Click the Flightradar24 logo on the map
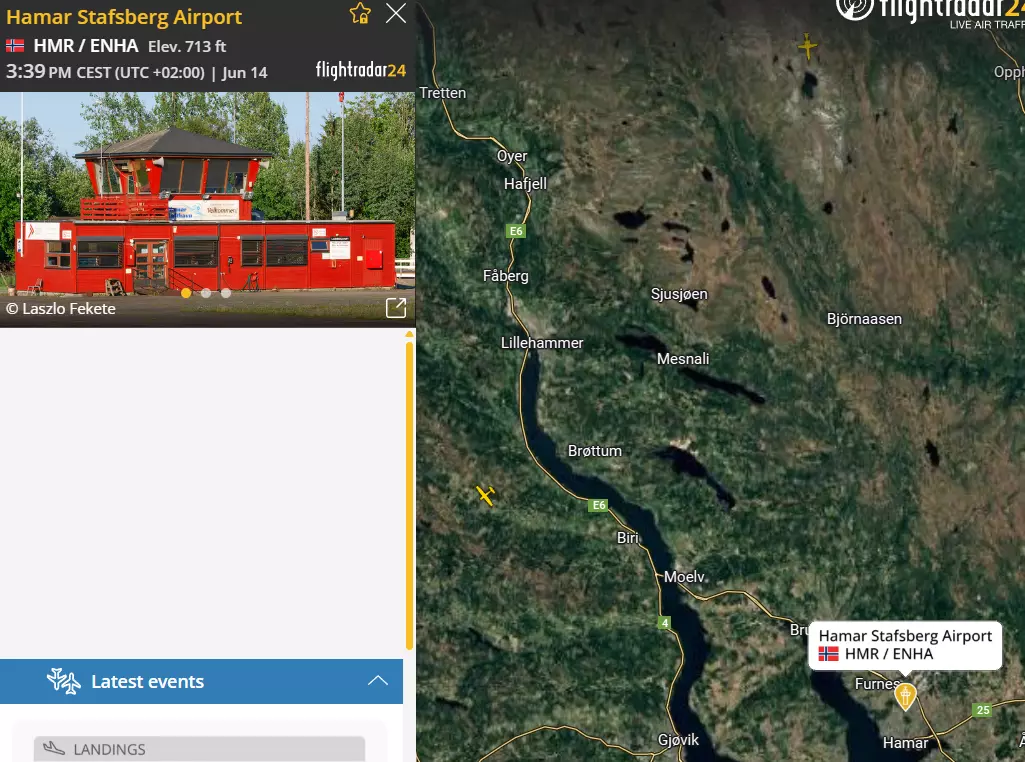The width and height of the screenshot is (1025, 762). click(x=930, y=13)
